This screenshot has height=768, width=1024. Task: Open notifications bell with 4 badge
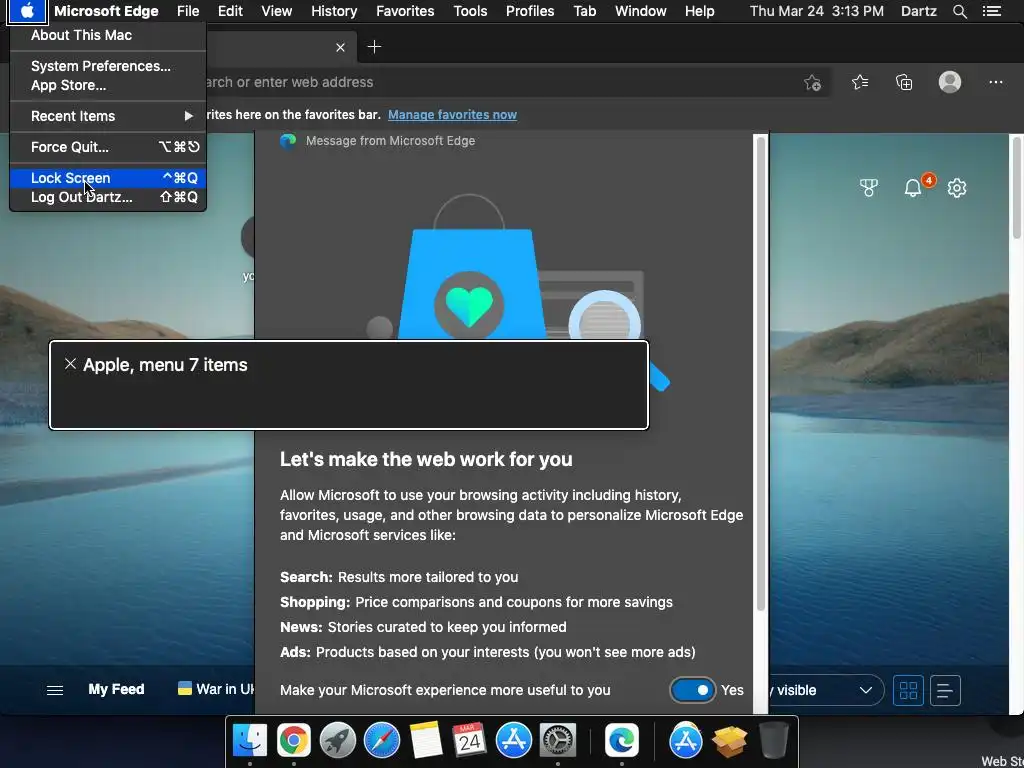coord(914,188)
